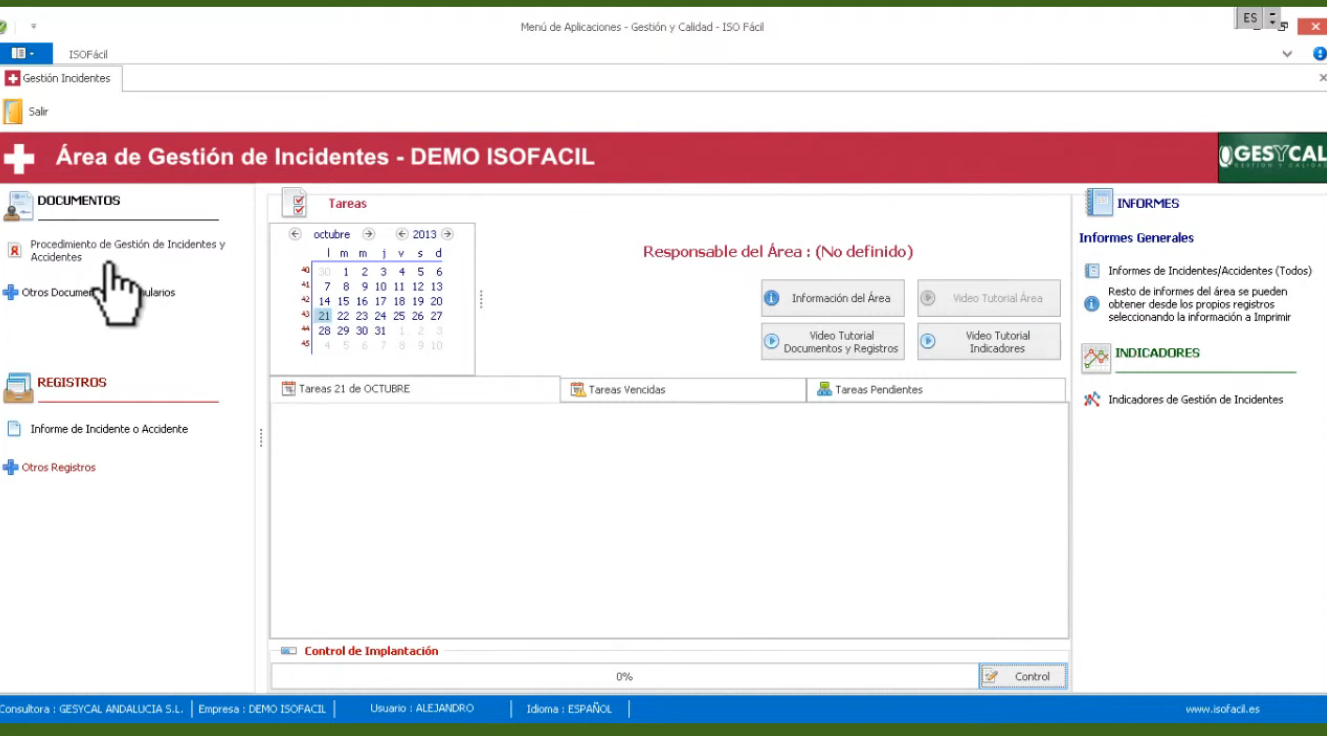Screen dimensions: 1327x736
Task: Click the Control button
Action: click(x=1023, y=677)
